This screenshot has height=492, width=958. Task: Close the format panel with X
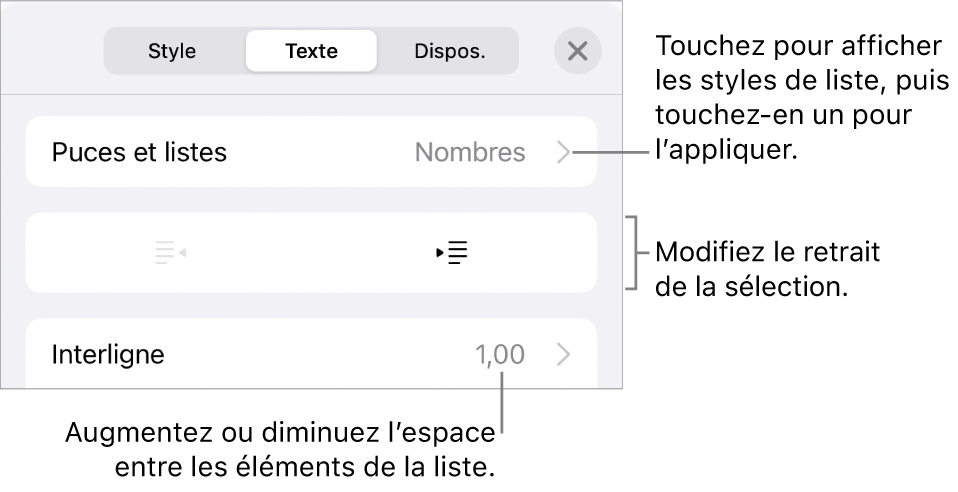[x=577, y=51]
